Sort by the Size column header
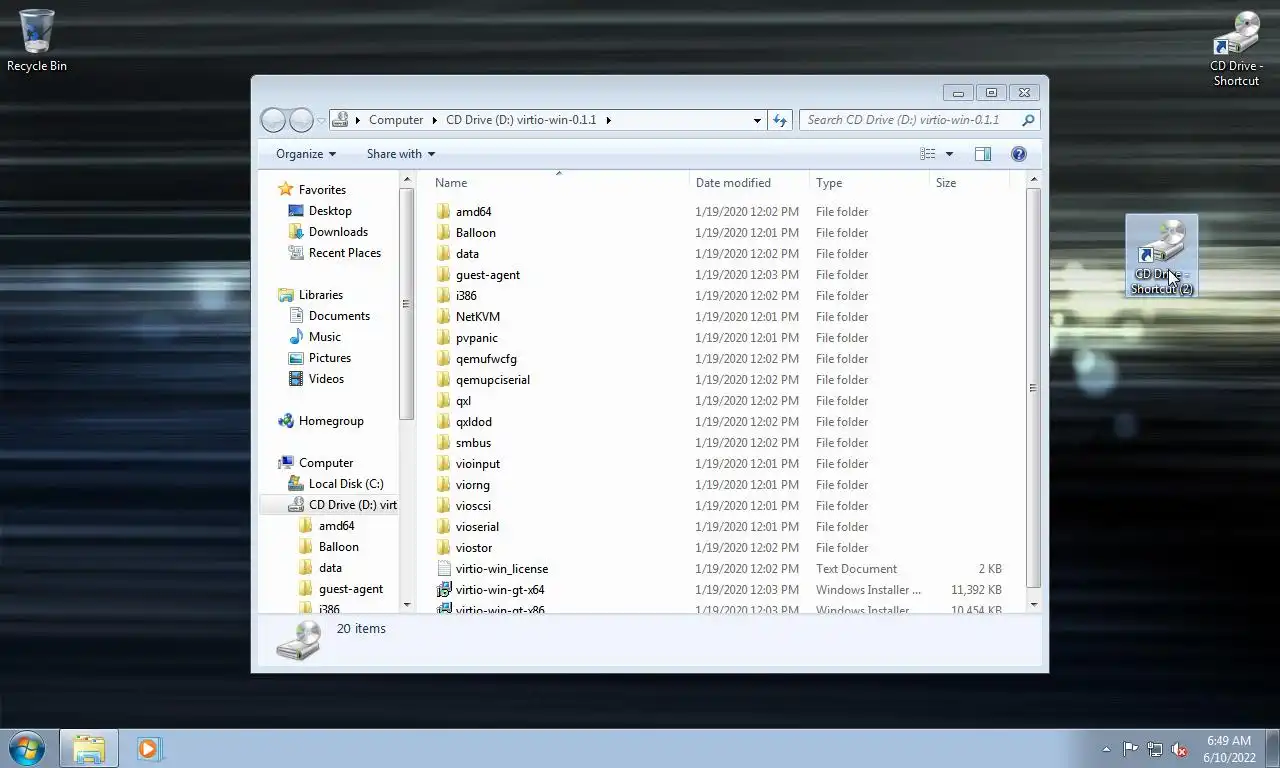The width and height of the screenshot is (1280, 768). [969, 183]
